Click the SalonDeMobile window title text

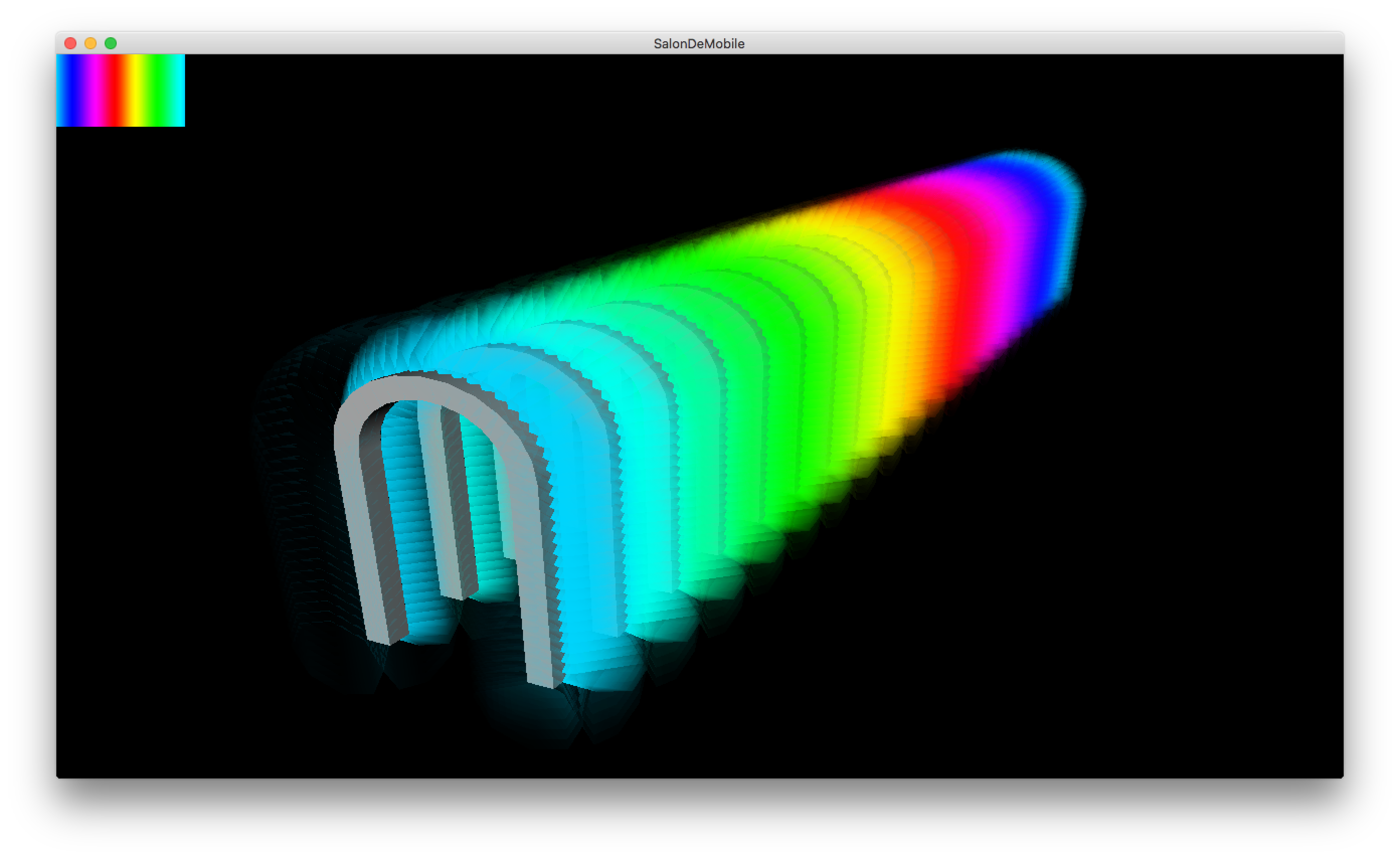[x=699, y=44]
